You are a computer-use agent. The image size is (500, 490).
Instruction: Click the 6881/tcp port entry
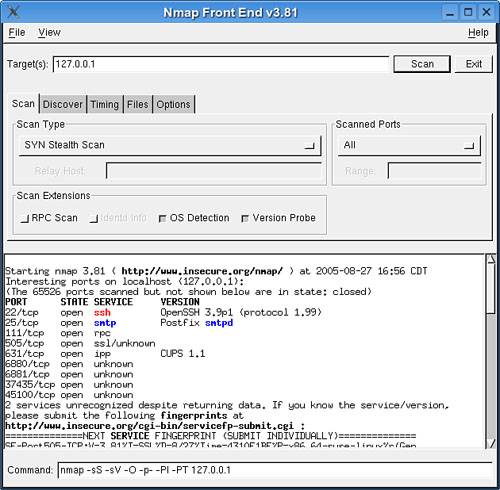[27, 375]
